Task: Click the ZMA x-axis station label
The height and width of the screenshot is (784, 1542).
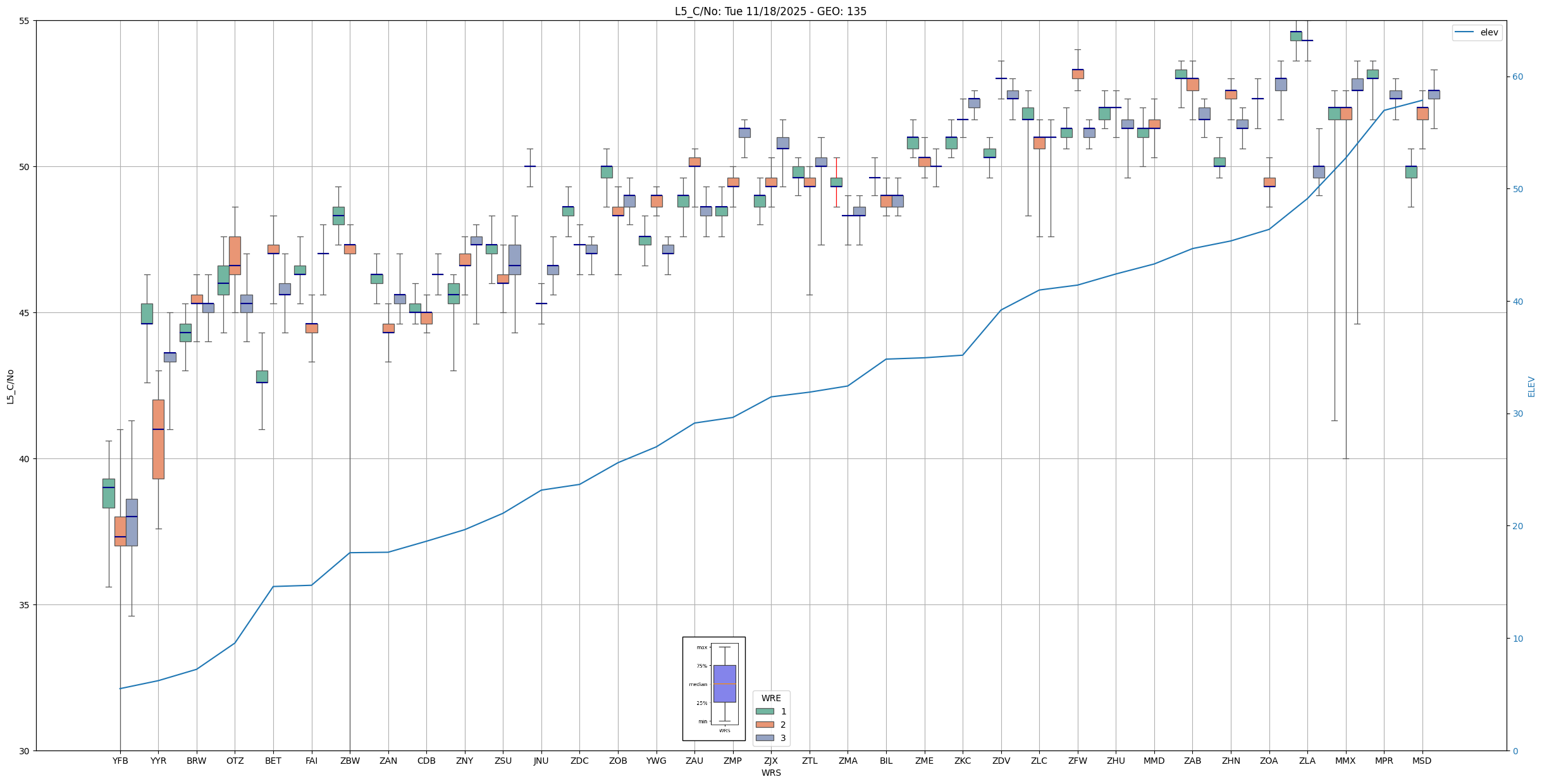Action: click(848, 761)
